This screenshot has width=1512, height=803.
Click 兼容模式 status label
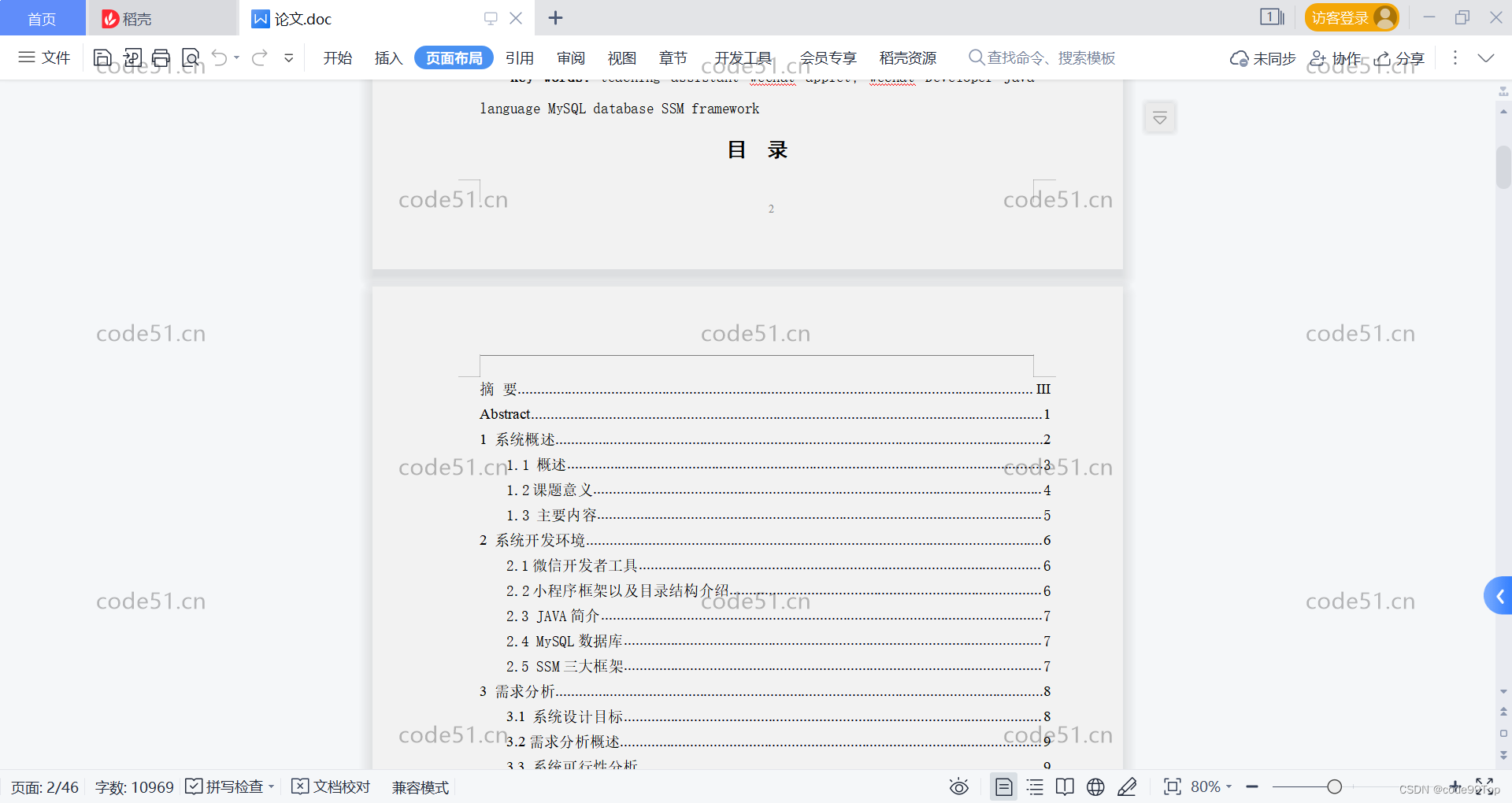click(x=421, y=787)
